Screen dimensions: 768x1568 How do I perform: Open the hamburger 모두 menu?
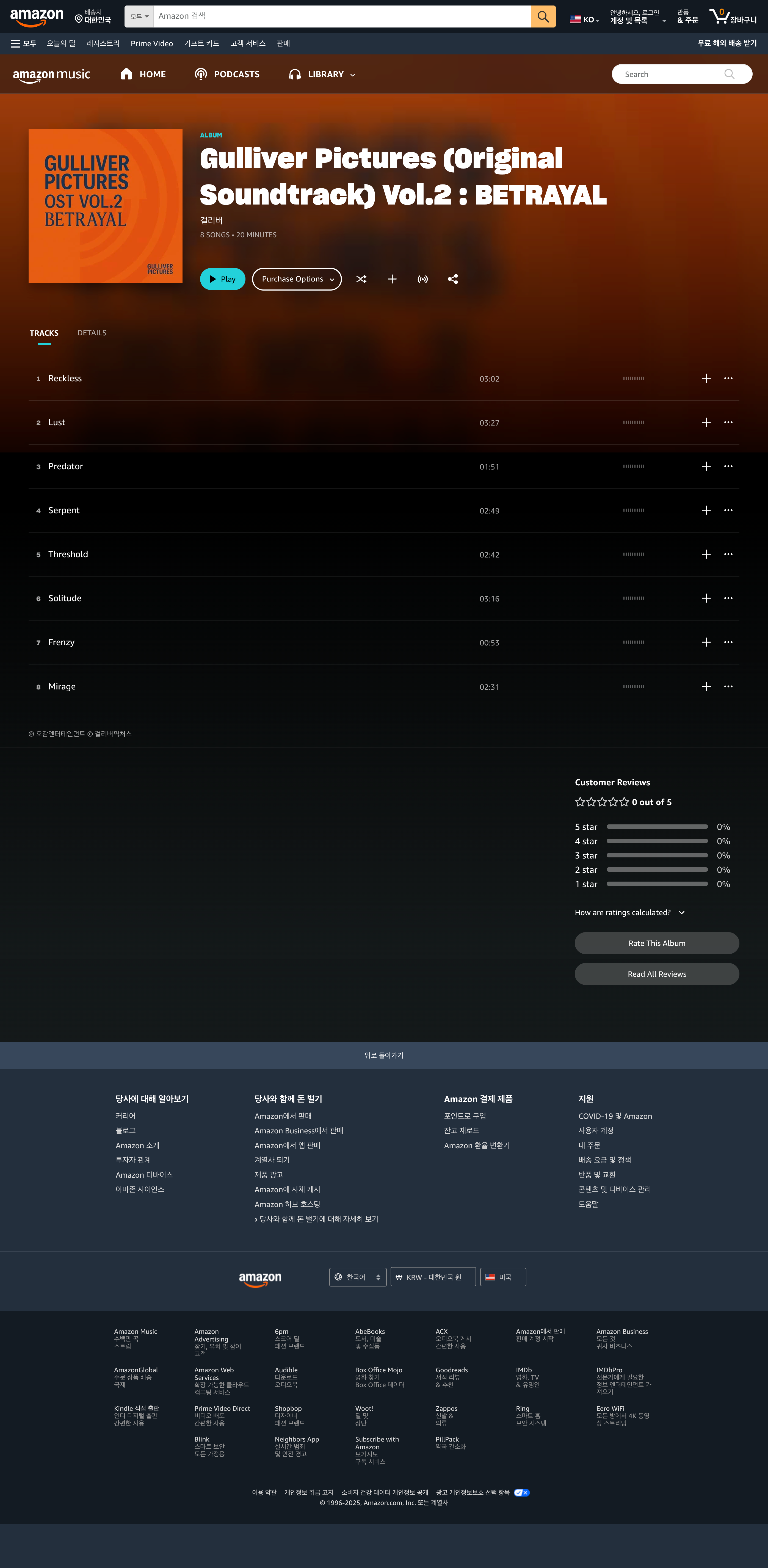[24, 44]
